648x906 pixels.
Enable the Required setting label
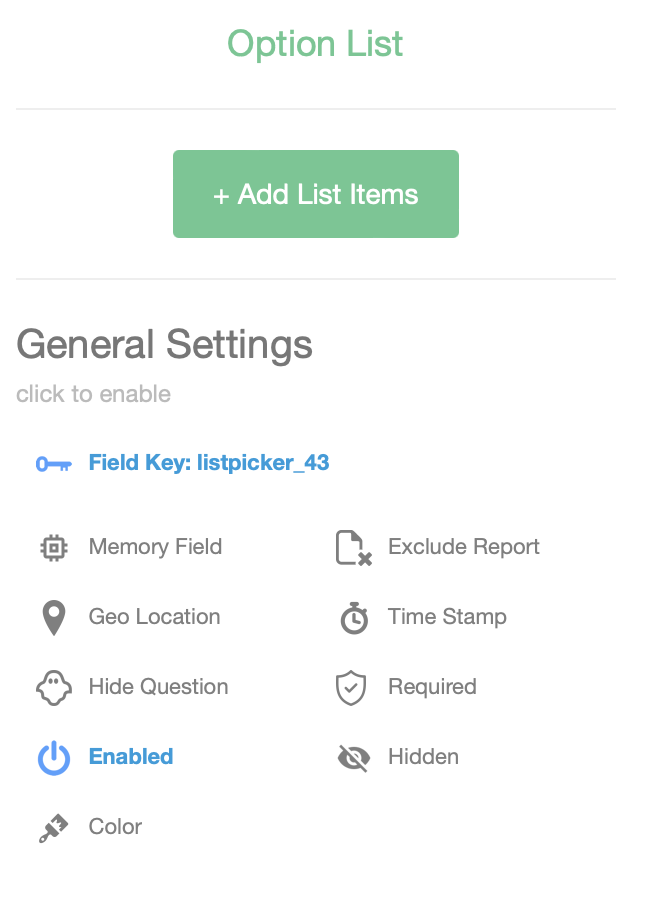(x=432, y=687)
